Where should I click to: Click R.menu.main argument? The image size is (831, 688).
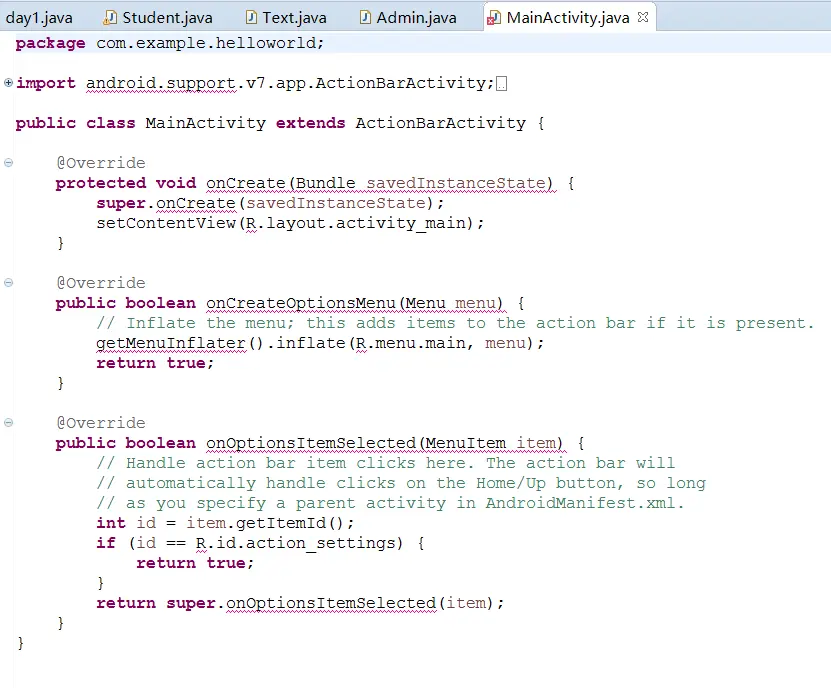click(x=411, y=343)
